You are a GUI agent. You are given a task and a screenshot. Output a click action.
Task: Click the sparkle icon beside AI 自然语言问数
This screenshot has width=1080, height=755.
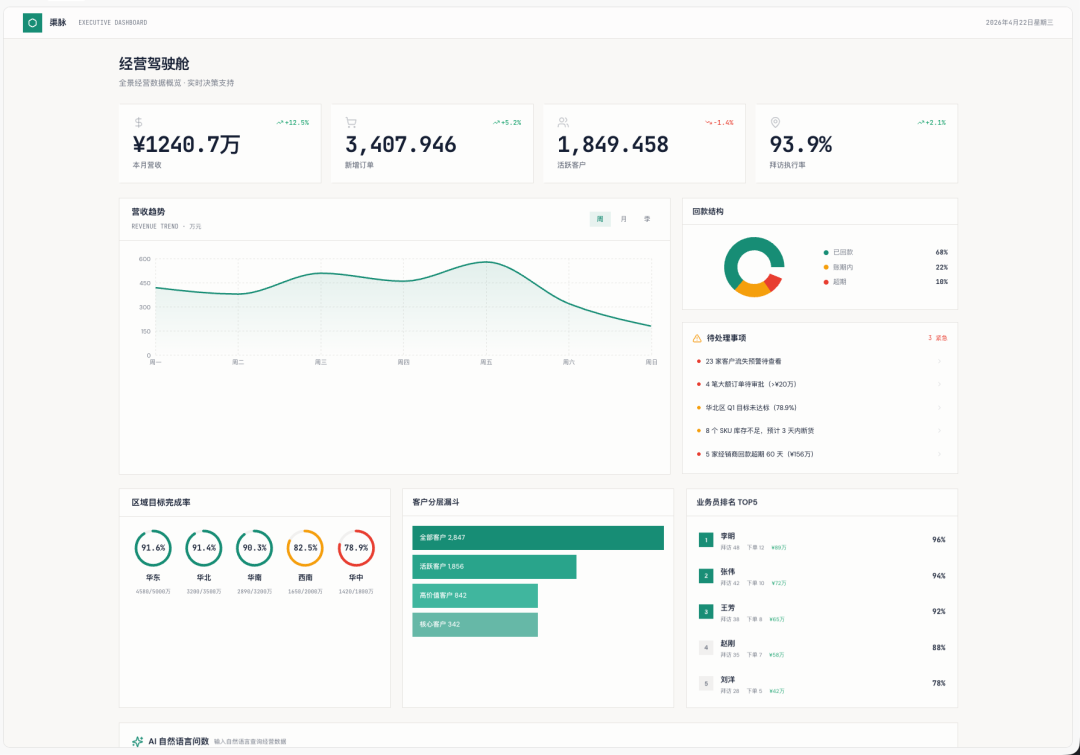tap(137, 741)
